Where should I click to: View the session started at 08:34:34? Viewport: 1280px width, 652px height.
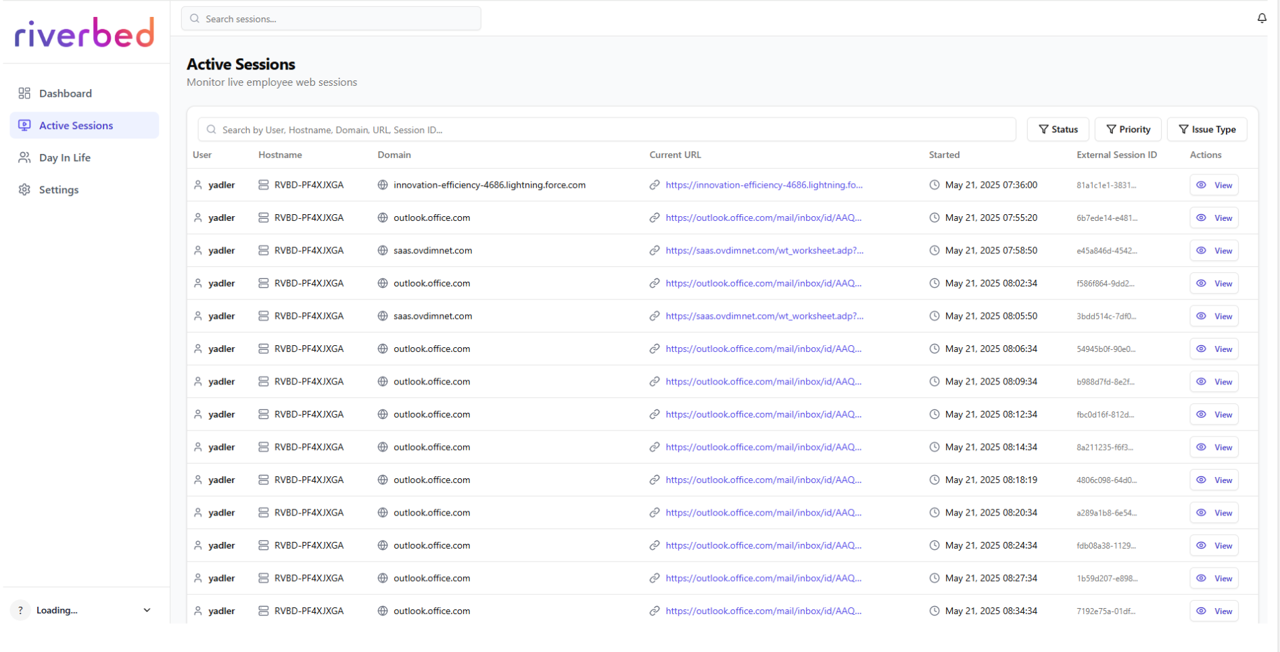tap(1214, 611)
